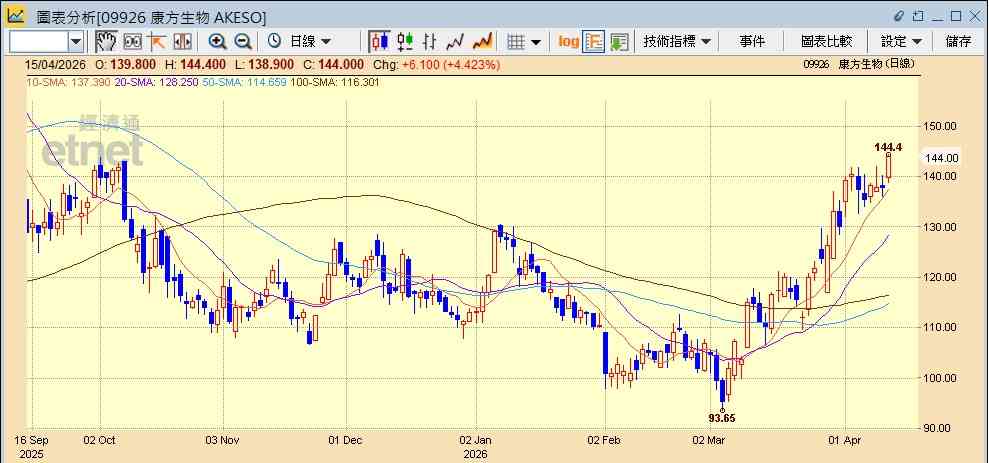
Task: Zoom in on the chart
Action: tap(218, 42)
